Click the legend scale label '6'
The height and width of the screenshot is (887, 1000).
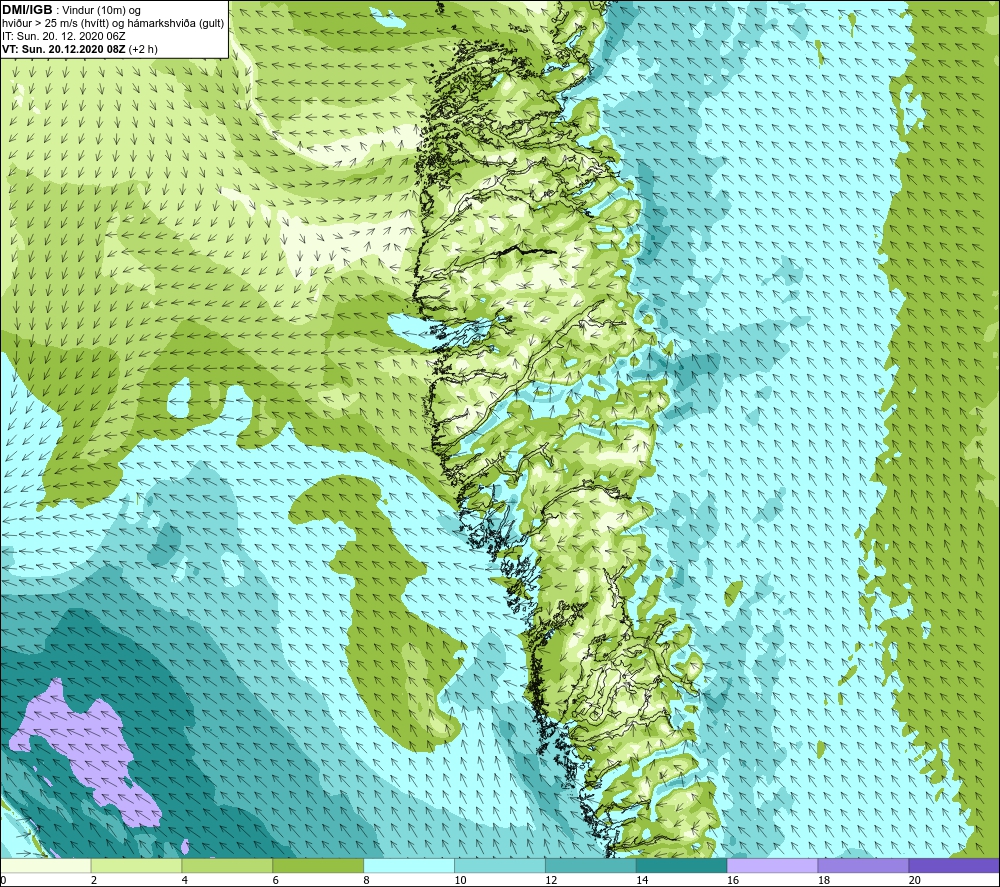click(x=276, y=880)
